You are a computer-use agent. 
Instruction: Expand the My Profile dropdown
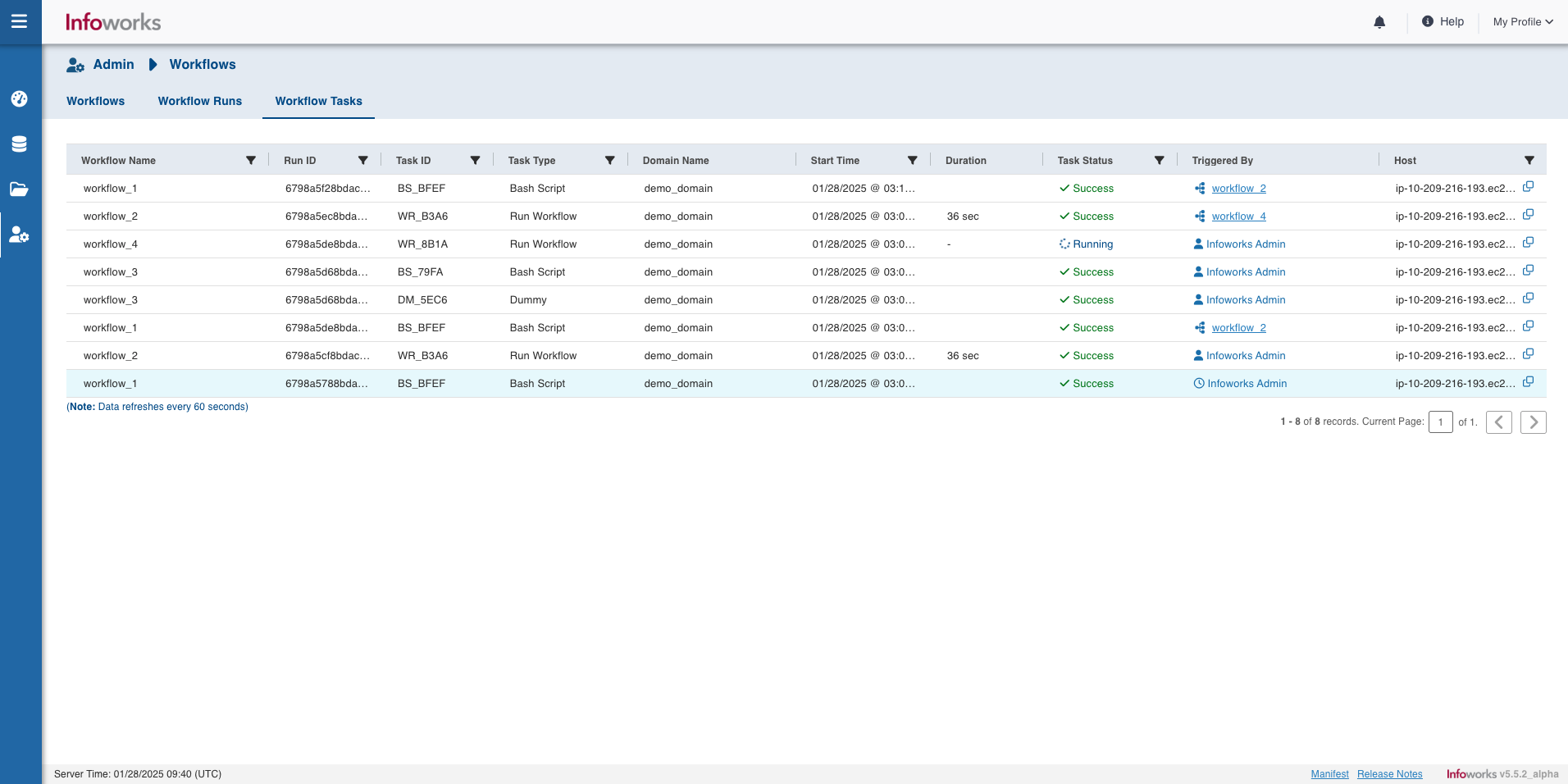[1523, 22]
